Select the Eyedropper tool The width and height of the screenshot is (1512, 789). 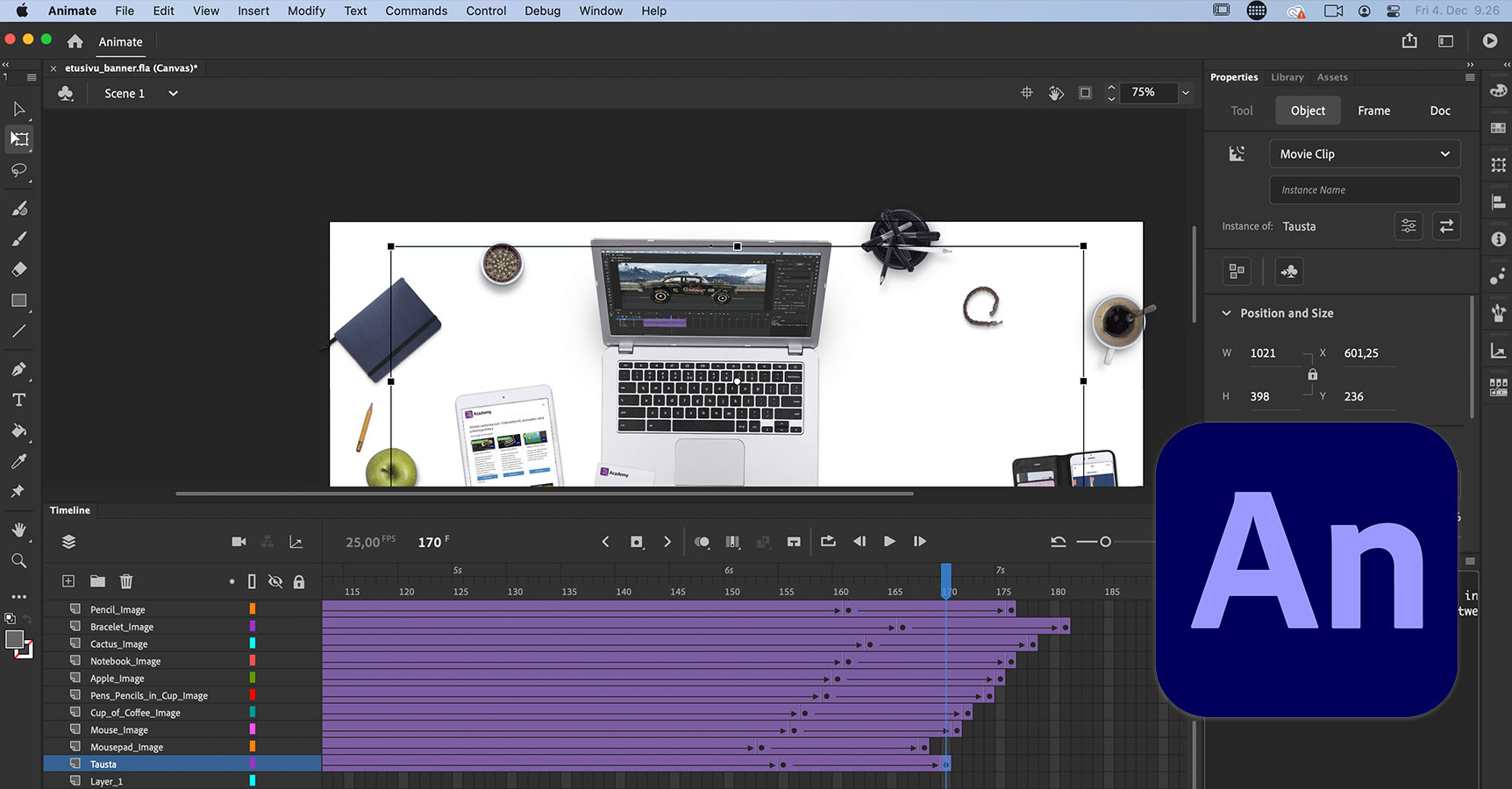click(x=19, y=461)
